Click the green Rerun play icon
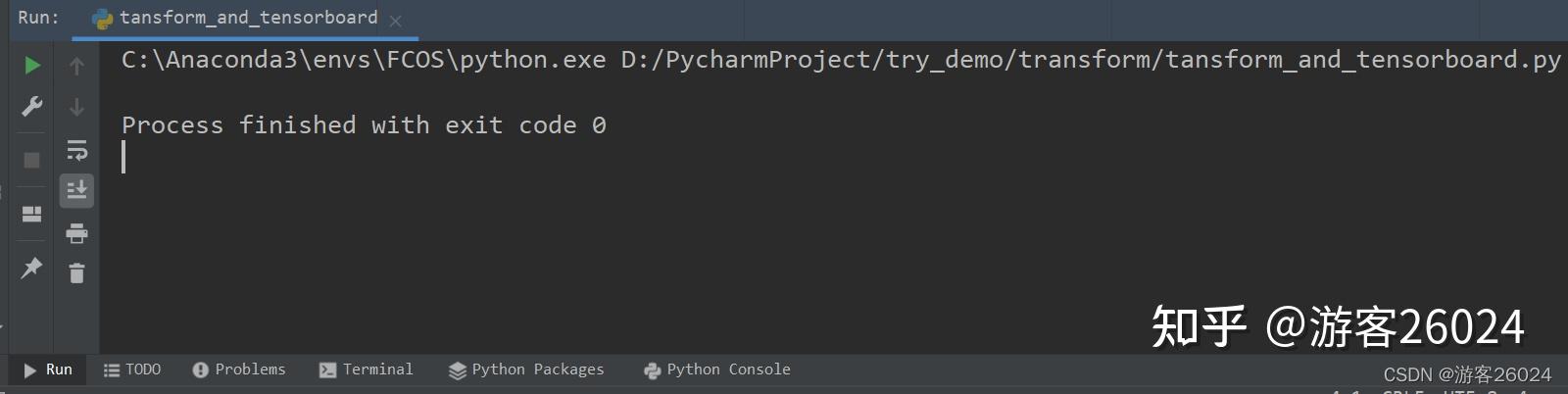1568x394 pixels. [32, 66]
